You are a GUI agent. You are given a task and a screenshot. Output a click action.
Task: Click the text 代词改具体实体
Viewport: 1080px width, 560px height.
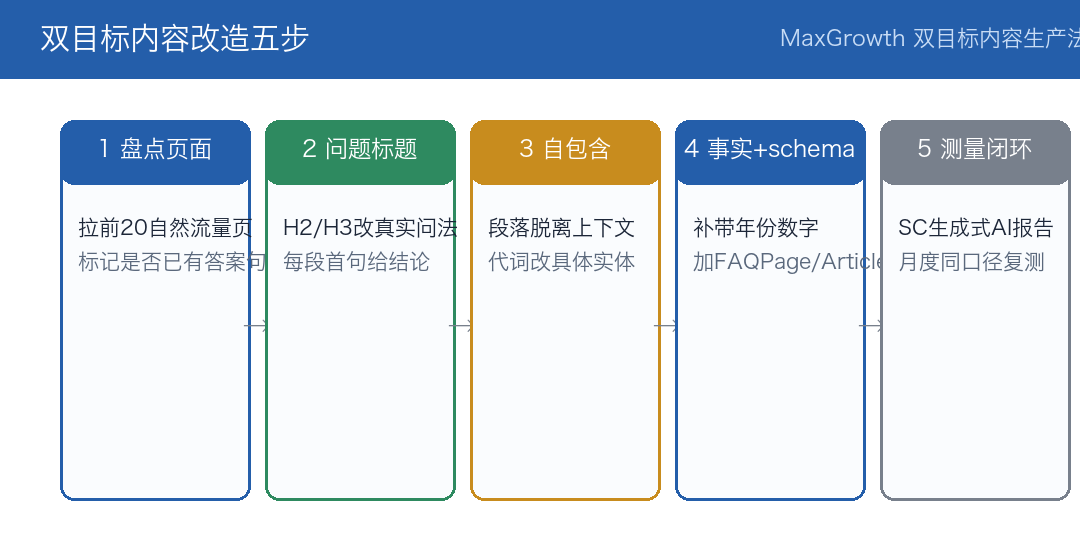pyautogui.click(x=561, y=262)
